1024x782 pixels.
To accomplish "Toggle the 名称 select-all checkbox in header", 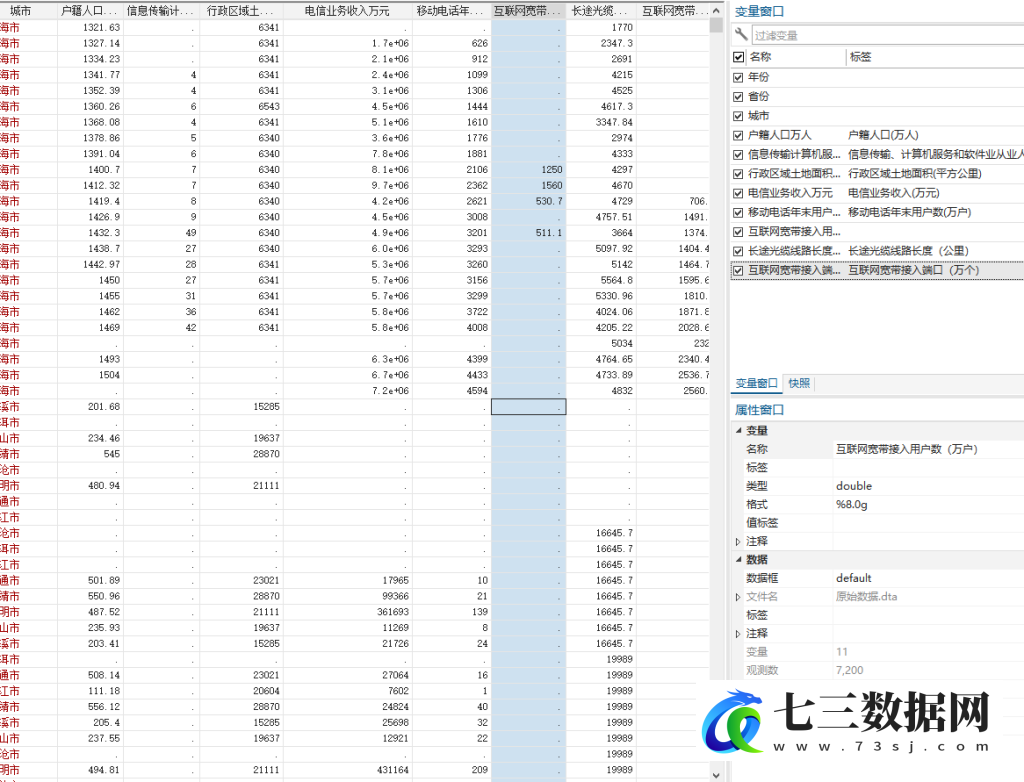I will 739,57.
